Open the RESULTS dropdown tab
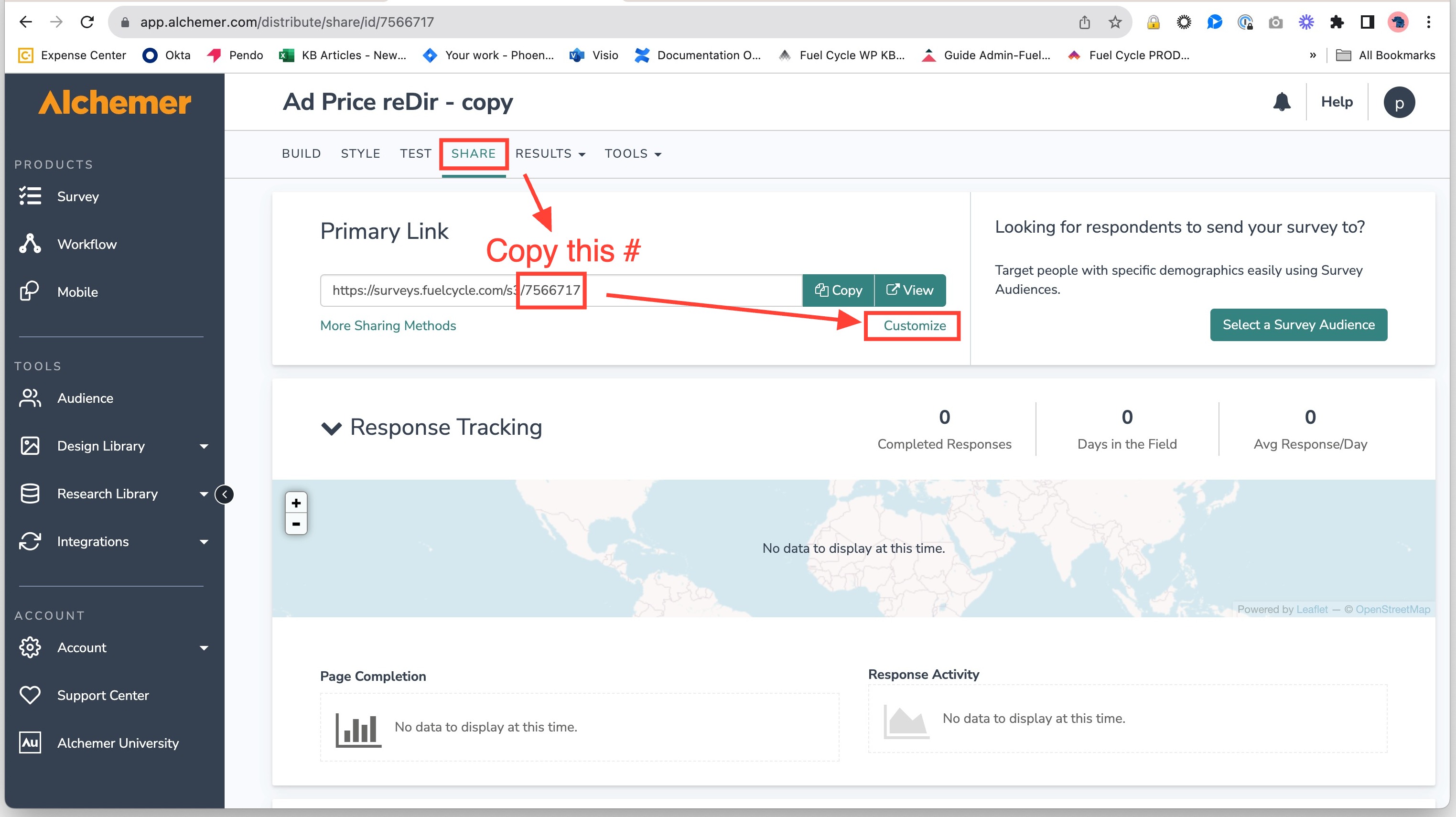The image size is (1456, 817). (x=550, y=154)
